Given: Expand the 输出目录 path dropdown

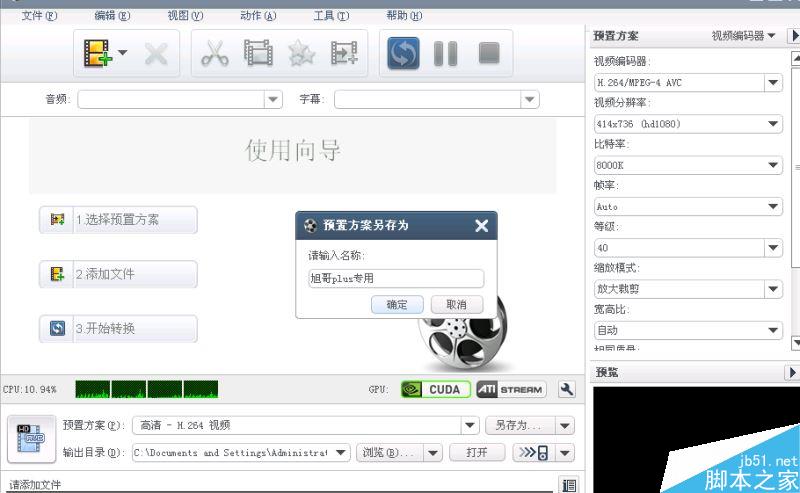Looking at the screenshot, I should [x=341, y=453].
